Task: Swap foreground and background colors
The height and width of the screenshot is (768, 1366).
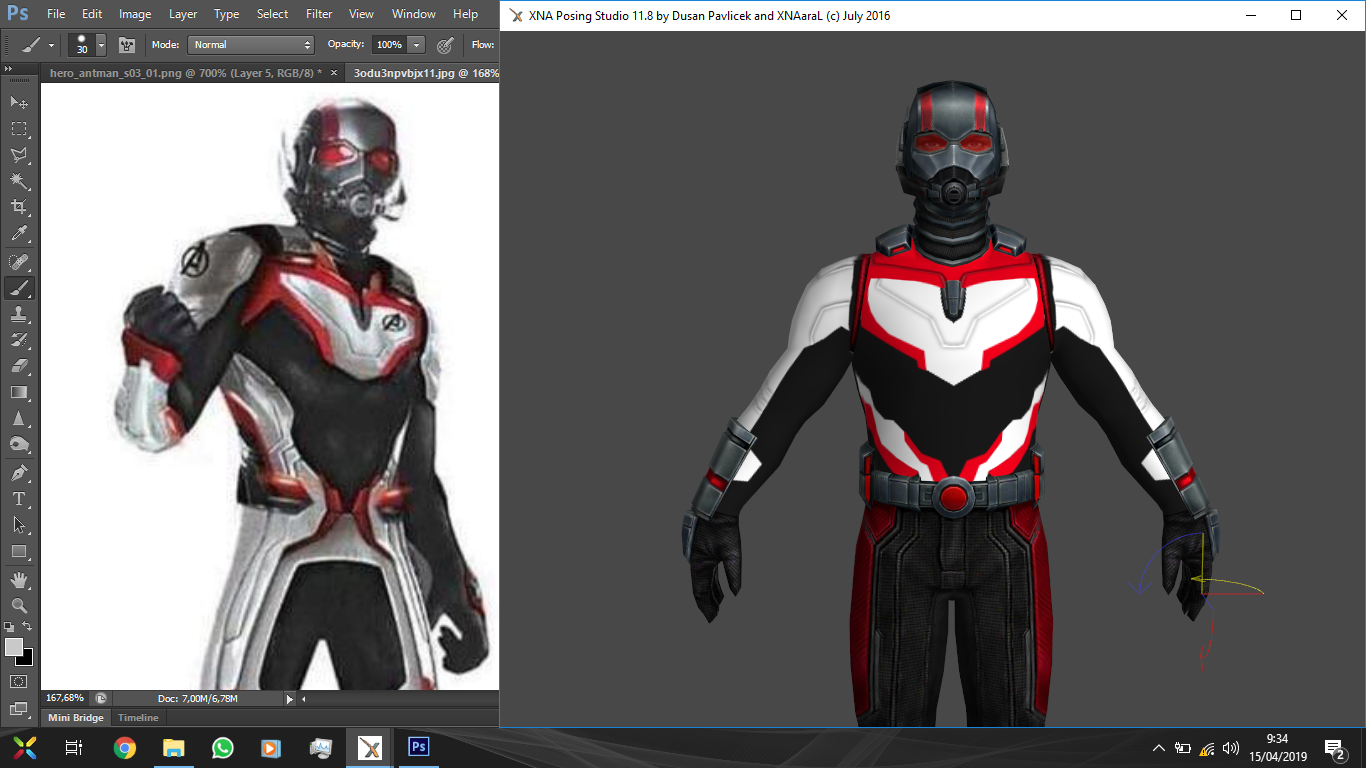Action: point(28,626)
